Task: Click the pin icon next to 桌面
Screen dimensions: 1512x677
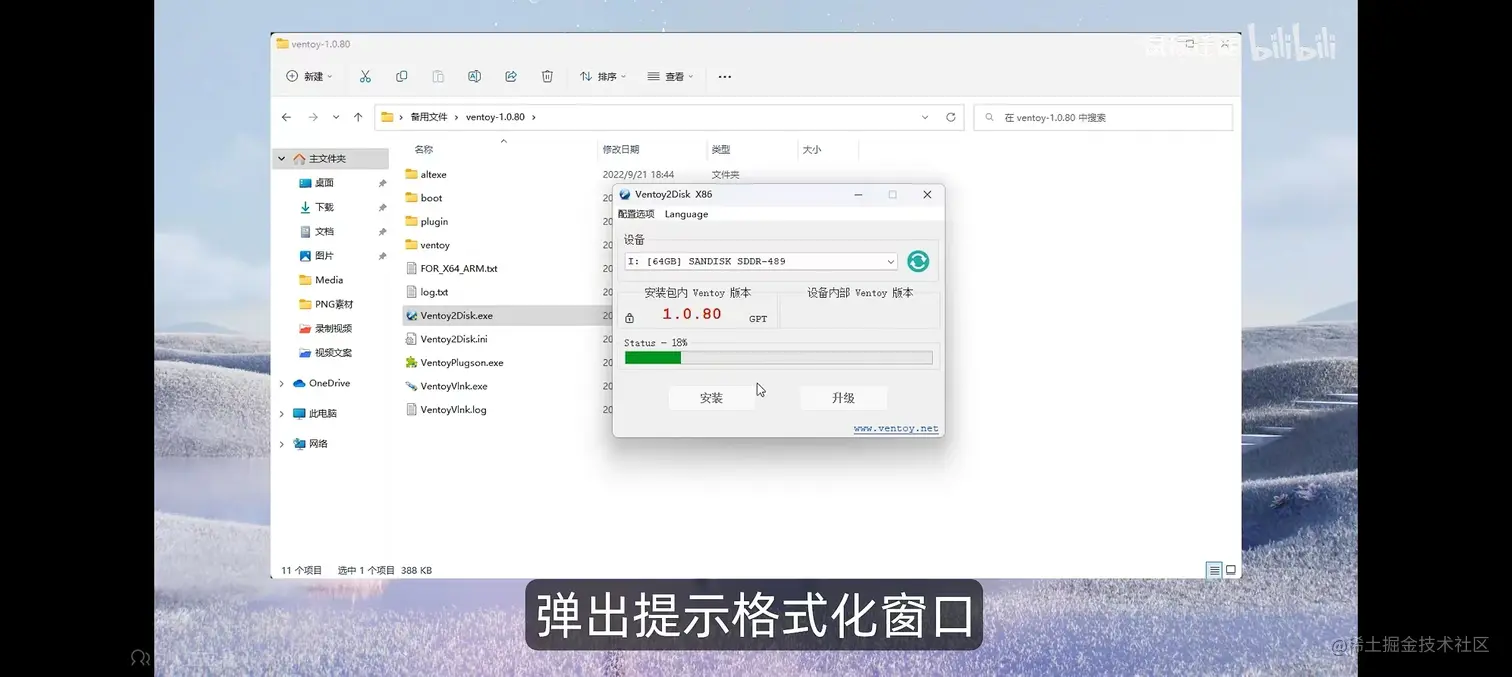Action: (x=382, y=183)
